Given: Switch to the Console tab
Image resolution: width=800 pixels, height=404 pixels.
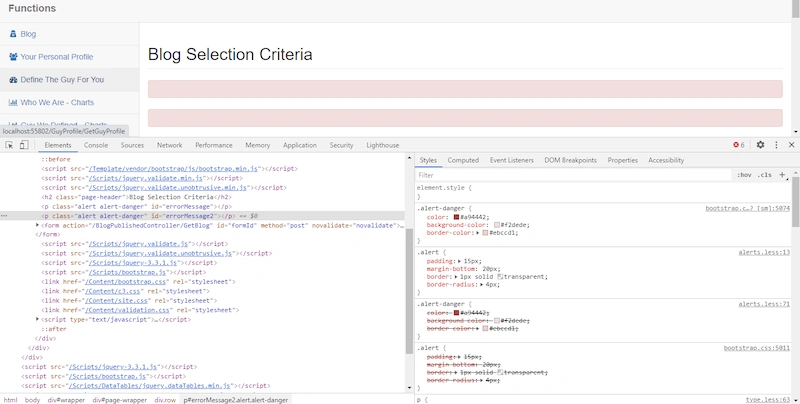Looking at the screenshot, I should coord(96,145).
